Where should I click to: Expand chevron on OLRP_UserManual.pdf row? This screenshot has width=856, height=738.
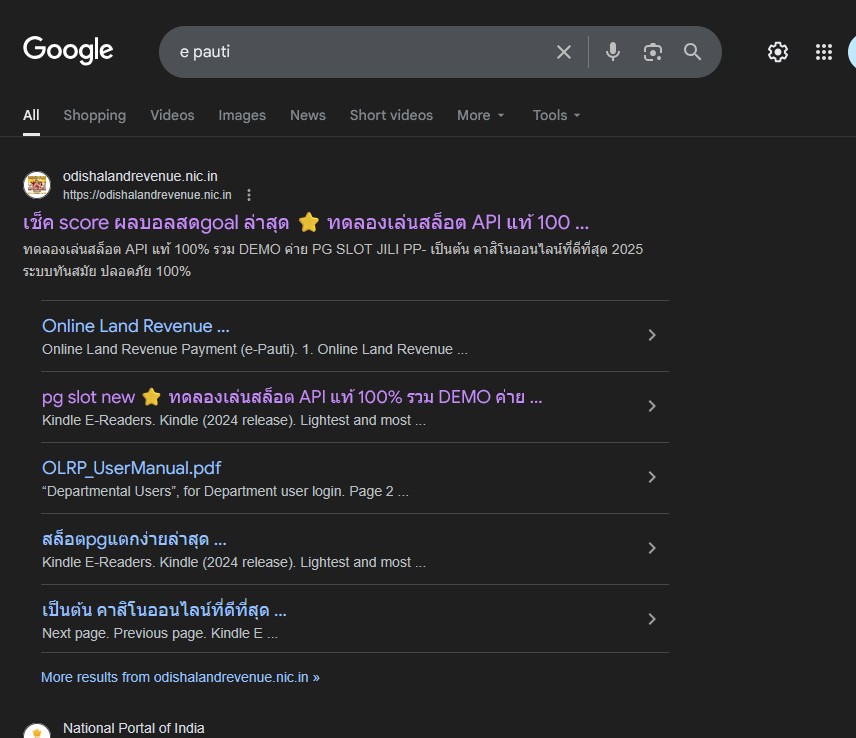(652, 477)
